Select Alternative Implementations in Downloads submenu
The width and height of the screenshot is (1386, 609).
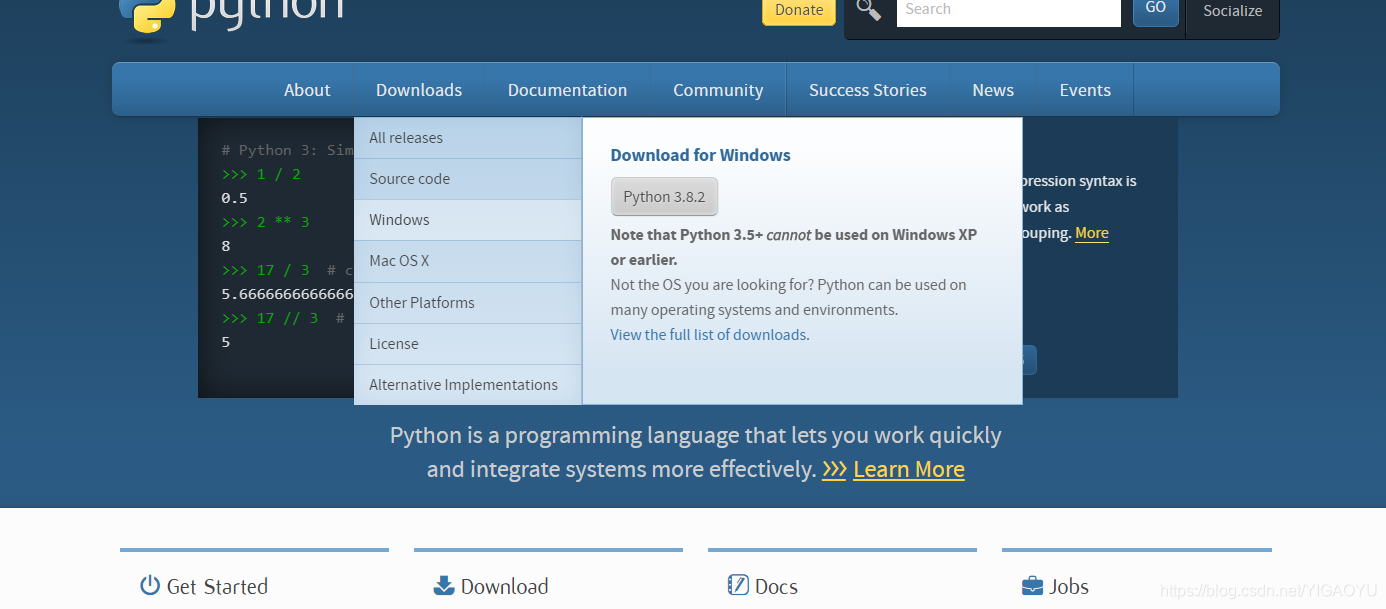468,385
